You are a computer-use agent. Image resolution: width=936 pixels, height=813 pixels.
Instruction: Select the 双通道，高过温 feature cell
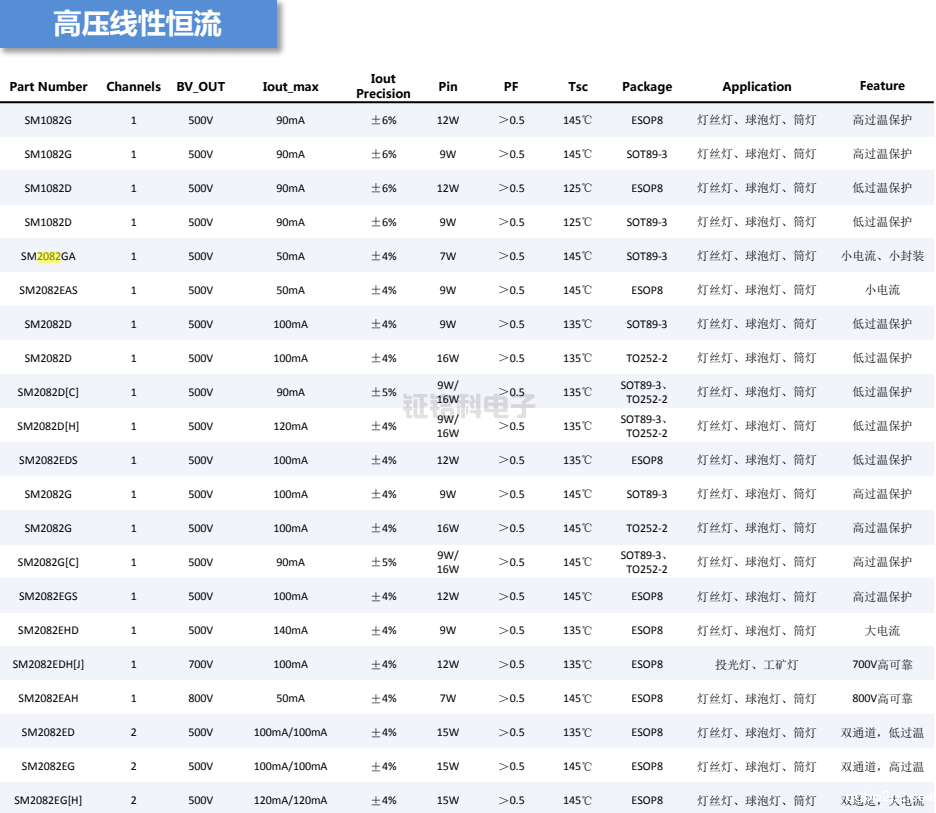(881, 766)
